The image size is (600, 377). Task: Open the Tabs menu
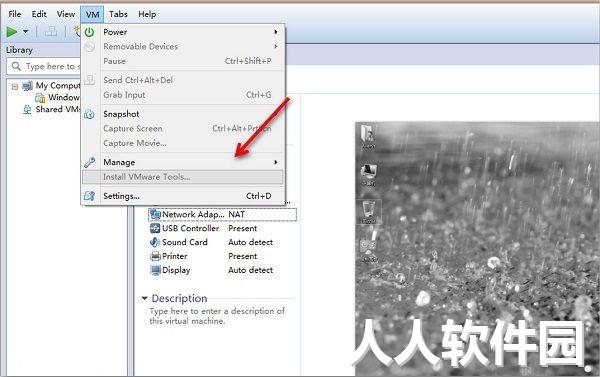tap(118, 14)
